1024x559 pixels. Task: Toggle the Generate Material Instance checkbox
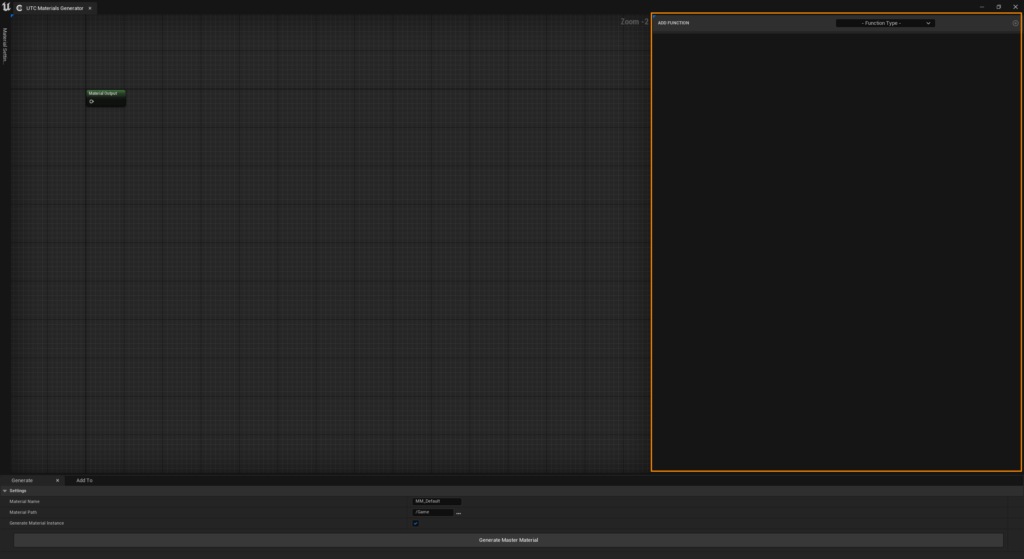pos(416,523)
